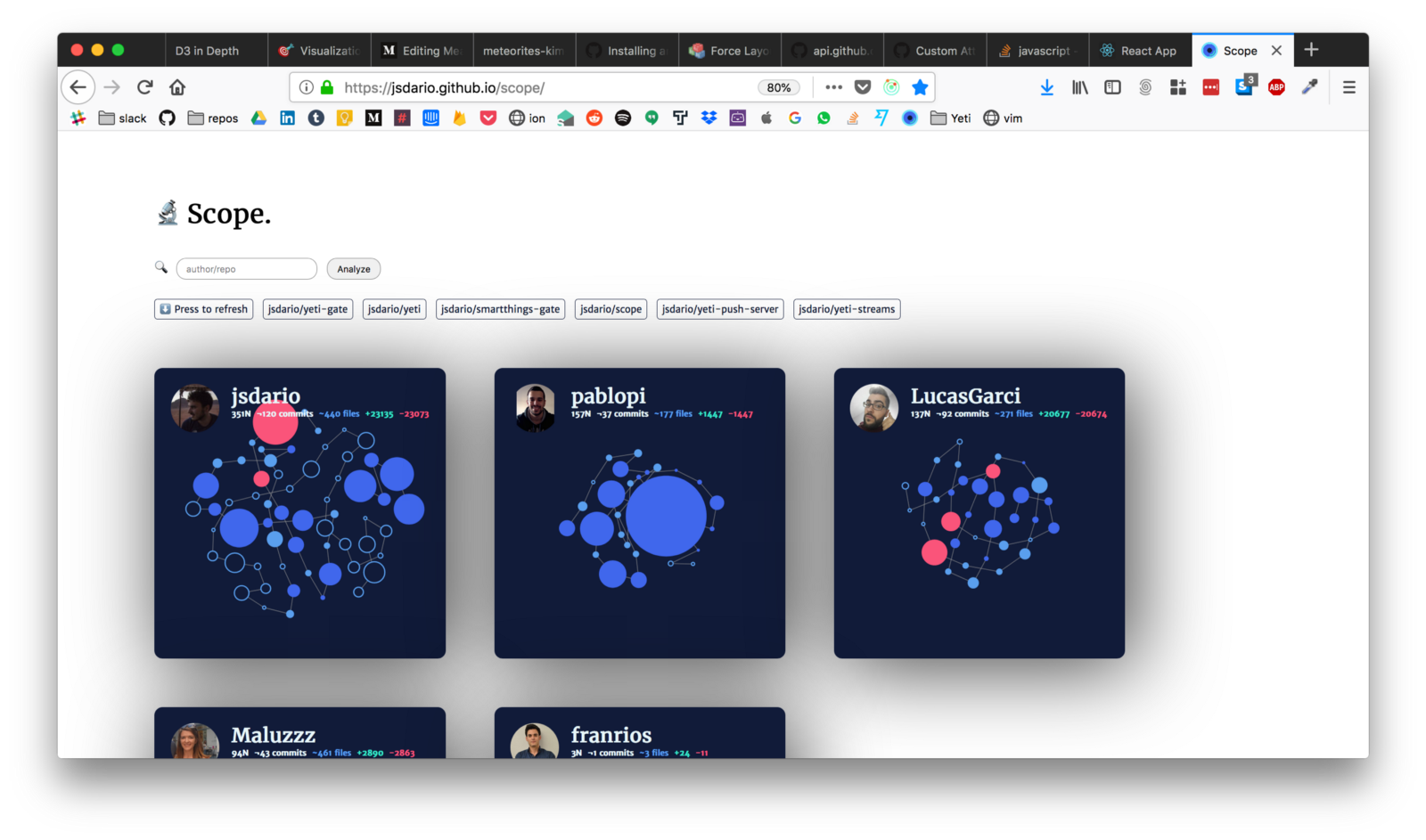The height and width of the screenshot is (840, 1426).
Task: Expand the repos bookmarks folder
Action: pyautogui.click(x=213, y=118)
